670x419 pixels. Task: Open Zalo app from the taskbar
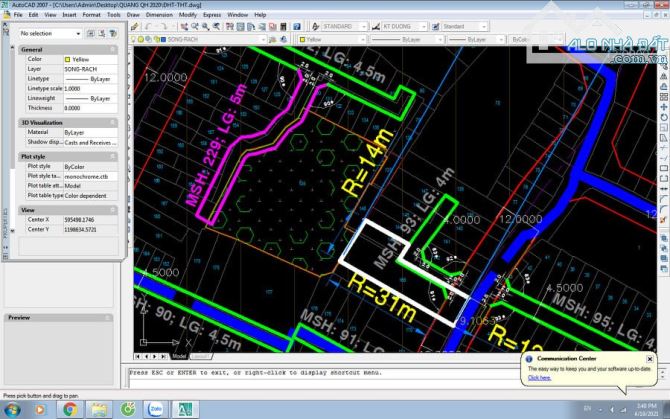pos(157,409)
